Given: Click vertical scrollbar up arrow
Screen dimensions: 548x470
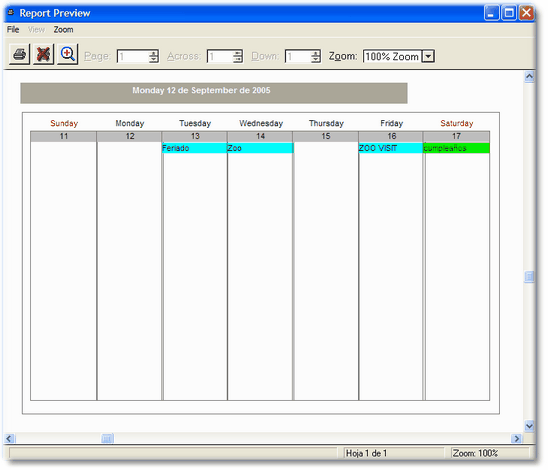Looking at the screenshot, I should (x=529, y=77).
